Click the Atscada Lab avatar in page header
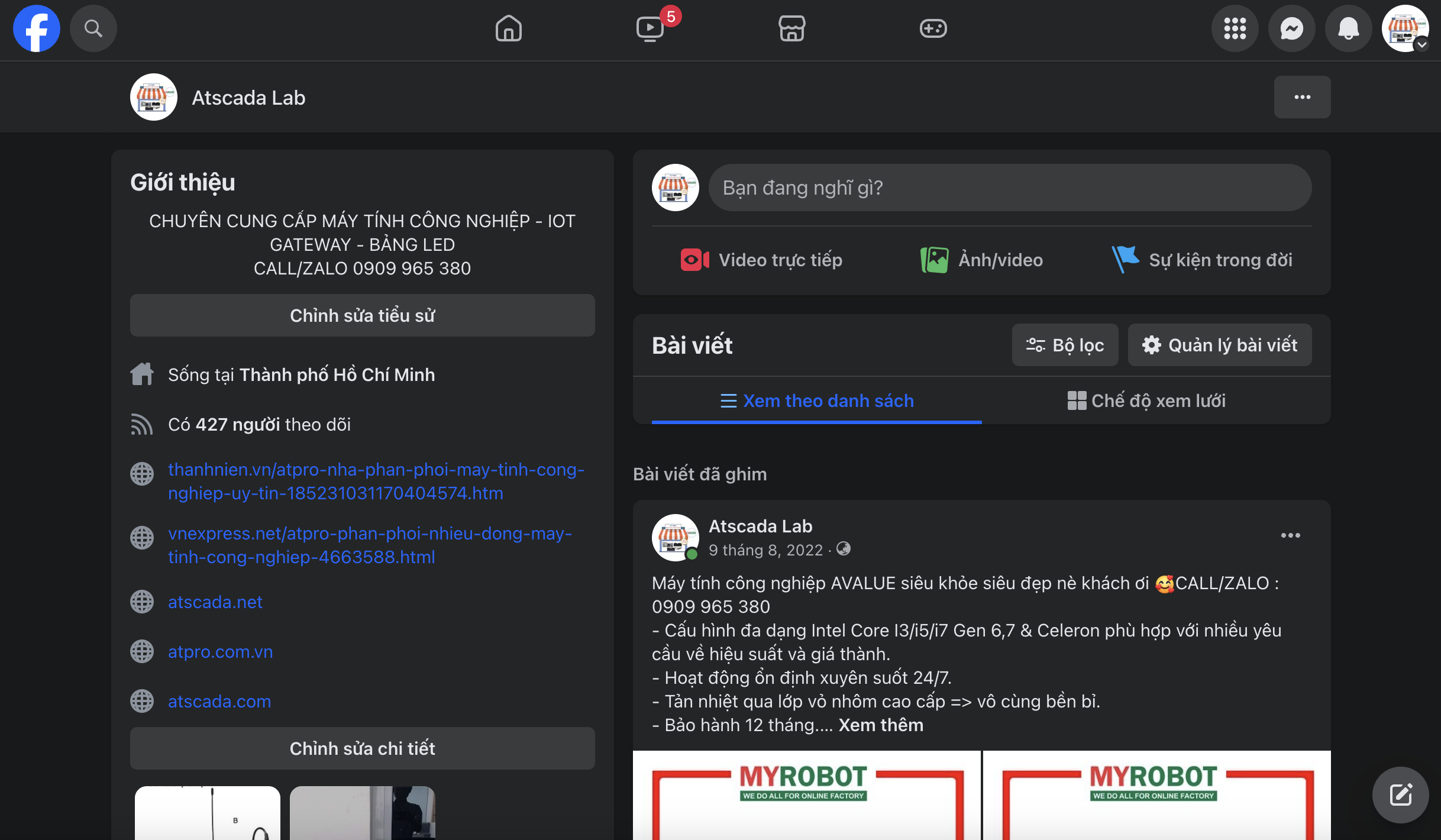1441x840 pixels. [x=154, y=97]
